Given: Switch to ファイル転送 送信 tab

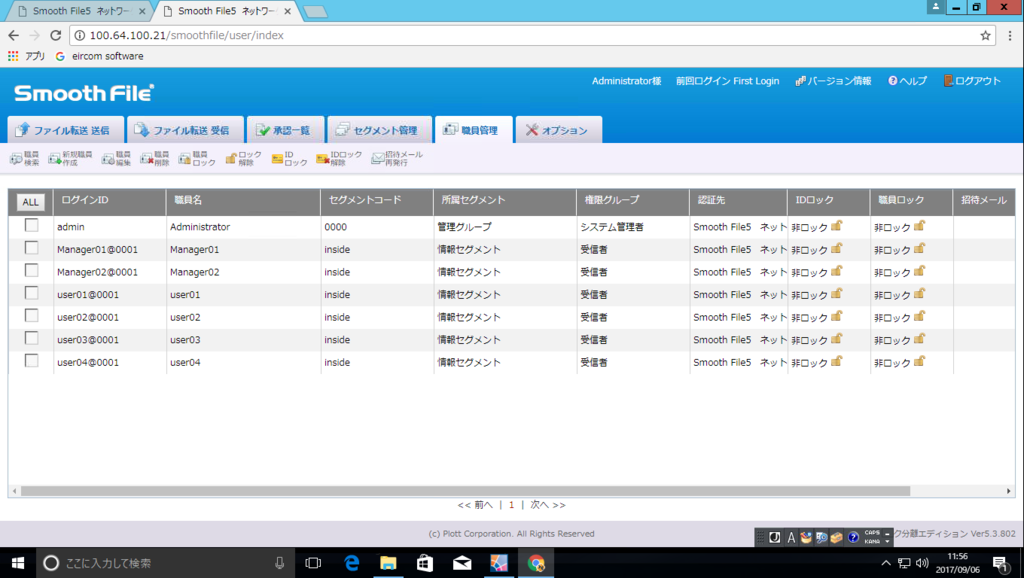Looking at the screenshot, I should click(x=66, y=130).
